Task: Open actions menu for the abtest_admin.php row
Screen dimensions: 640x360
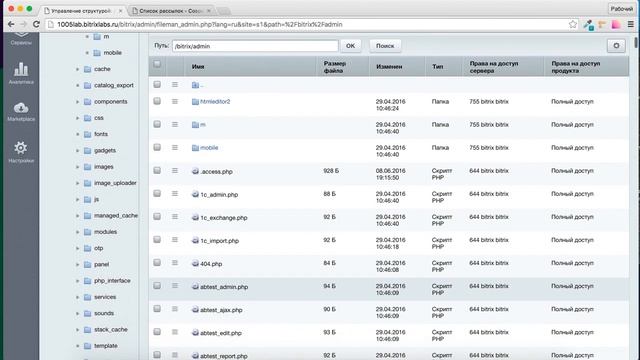Action: [x=175, y=286]
